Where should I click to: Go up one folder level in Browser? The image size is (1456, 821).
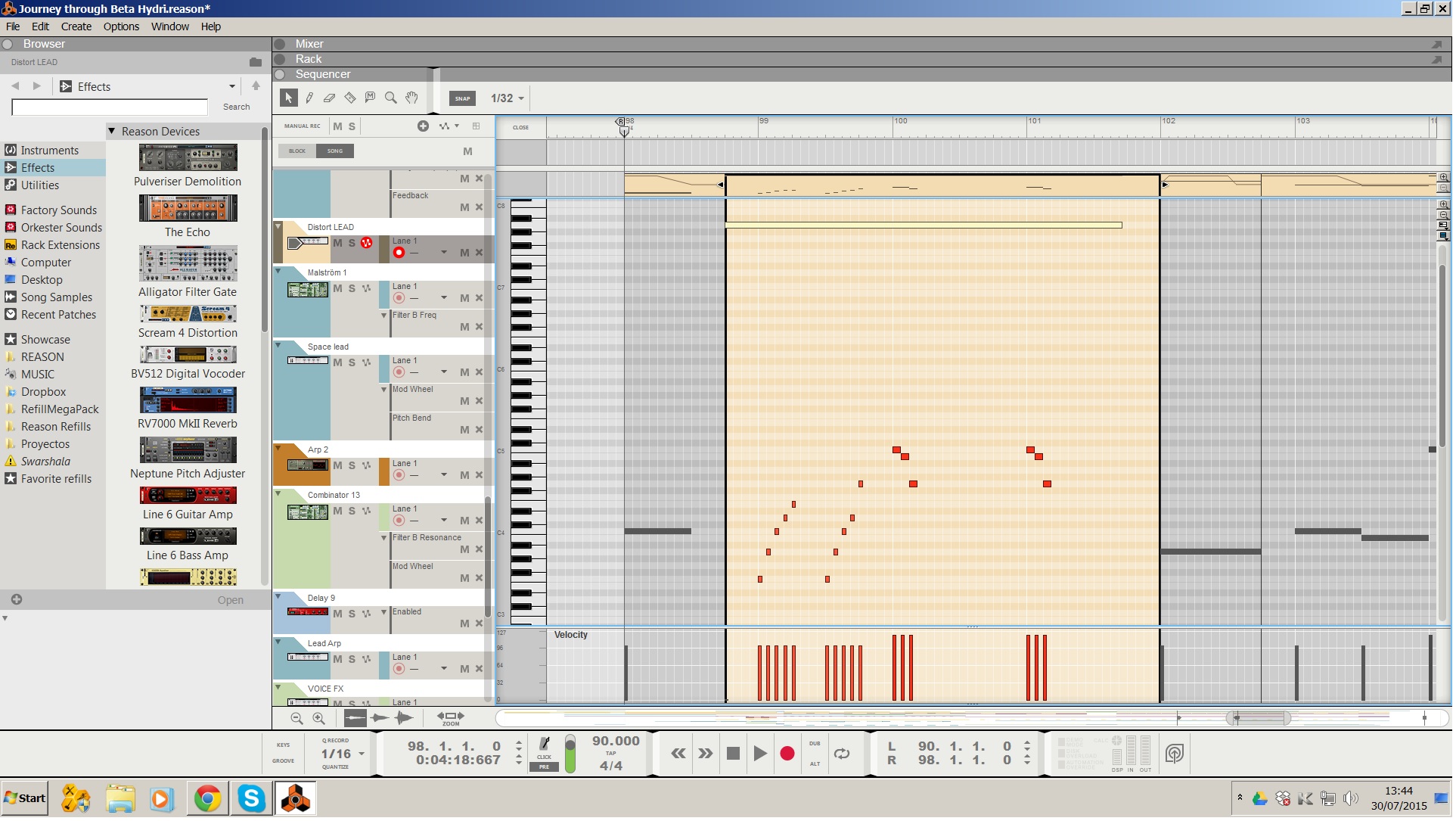[256, 86]
